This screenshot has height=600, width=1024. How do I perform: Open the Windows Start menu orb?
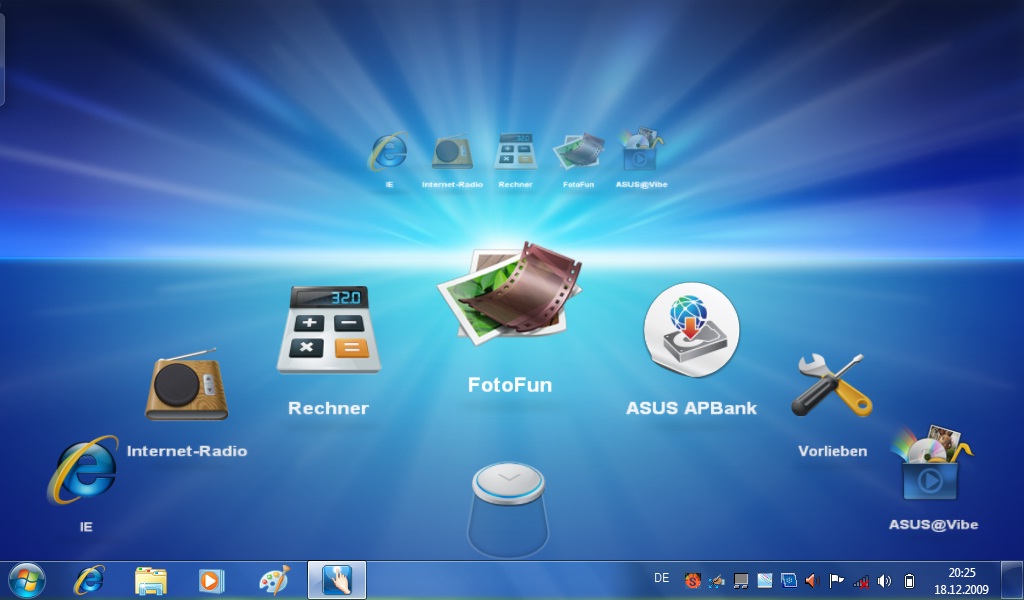pos(27,580)
